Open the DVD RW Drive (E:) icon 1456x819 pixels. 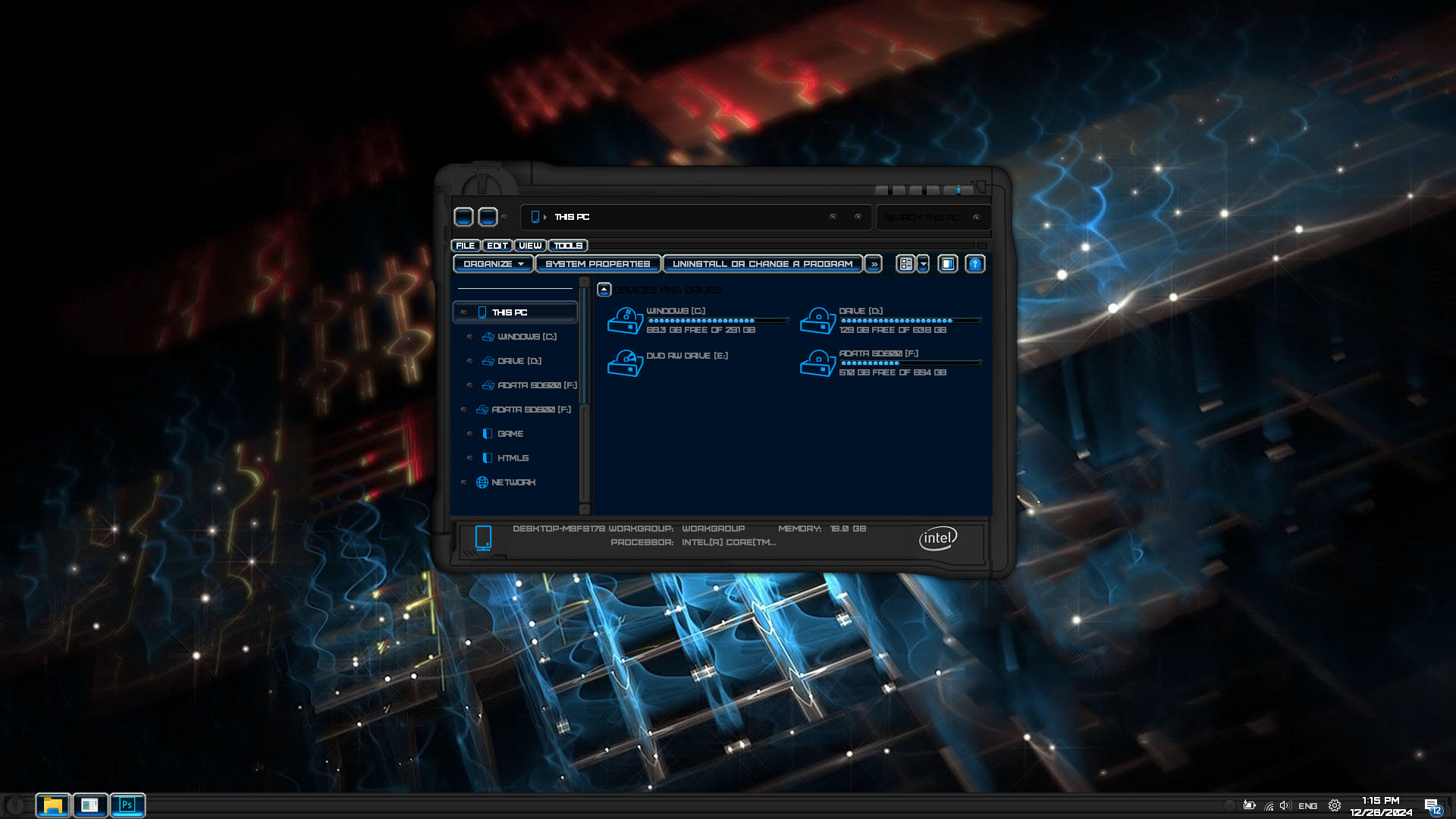click(x=625, y=363)
